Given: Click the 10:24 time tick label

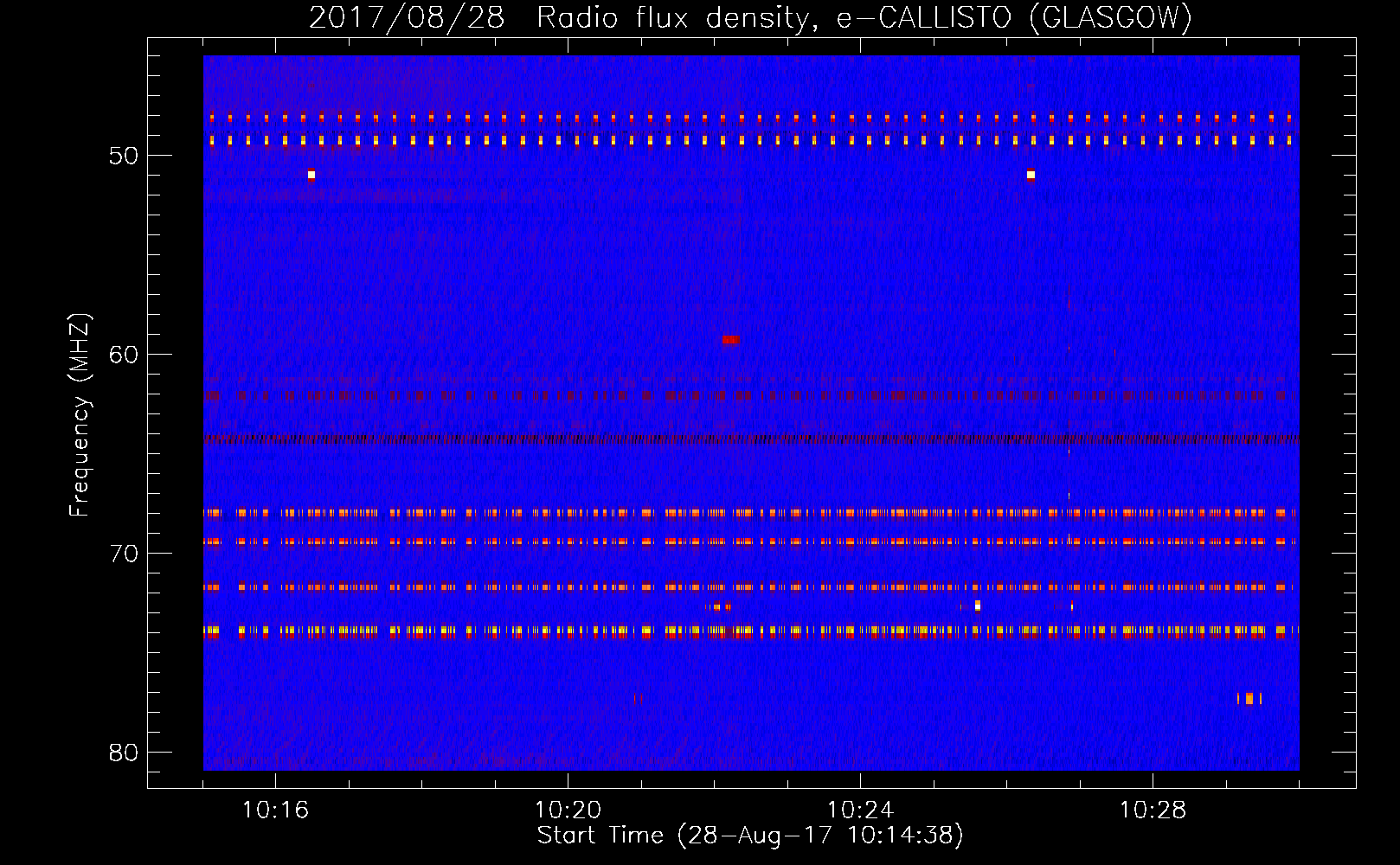Looking at the screenshot, I should [x=860, y=811].
